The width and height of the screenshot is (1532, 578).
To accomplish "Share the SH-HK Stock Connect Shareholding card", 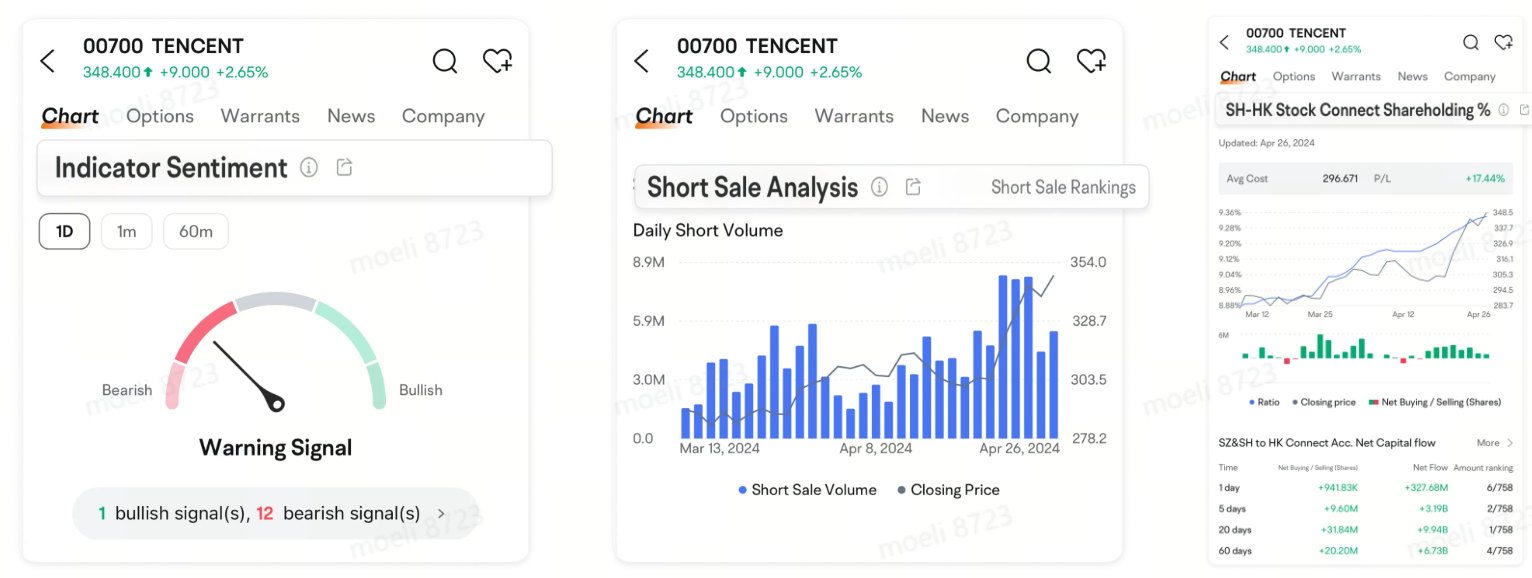I will 1525,110.
